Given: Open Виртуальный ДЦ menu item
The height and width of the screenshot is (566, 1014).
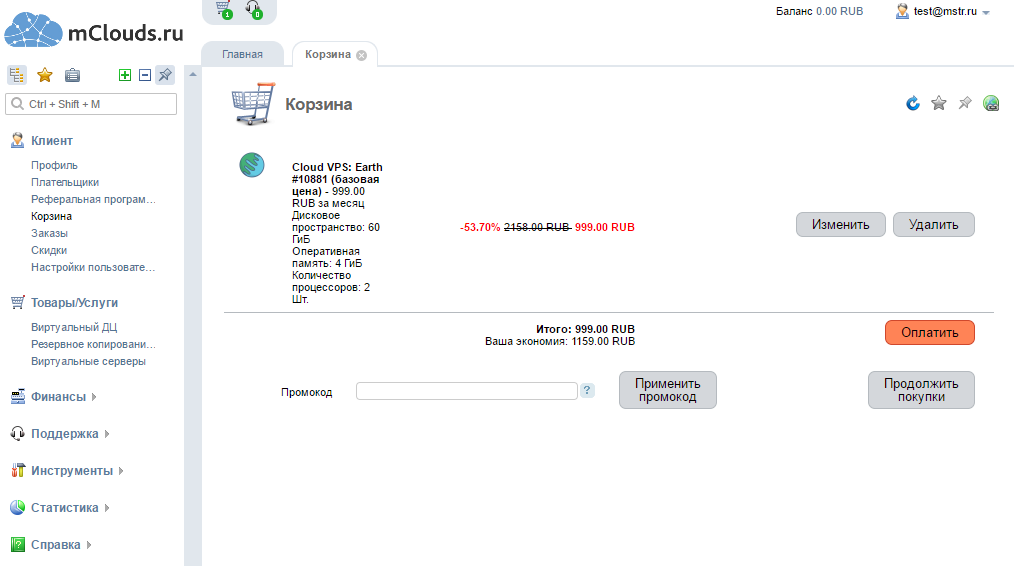Looking at the screenshot, I should (74, 327).
